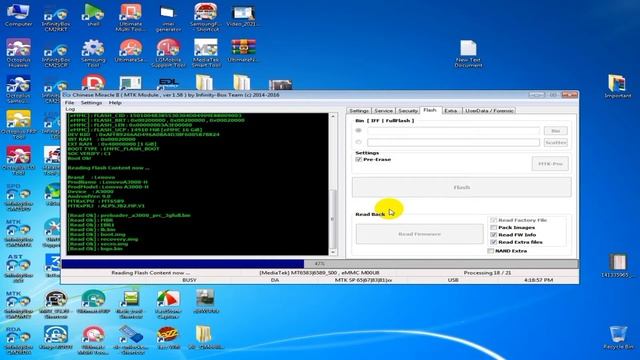This screenshot has width=640, height=360.
Task: Open the 141335965 file icon
Action: click(618, 265)
